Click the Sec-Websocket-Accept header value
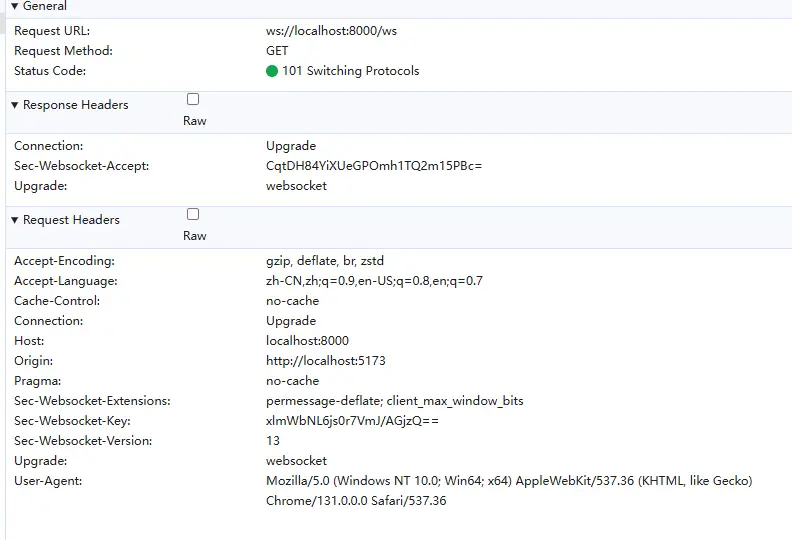This screenshot has height=540, width=792. (374, 166)
